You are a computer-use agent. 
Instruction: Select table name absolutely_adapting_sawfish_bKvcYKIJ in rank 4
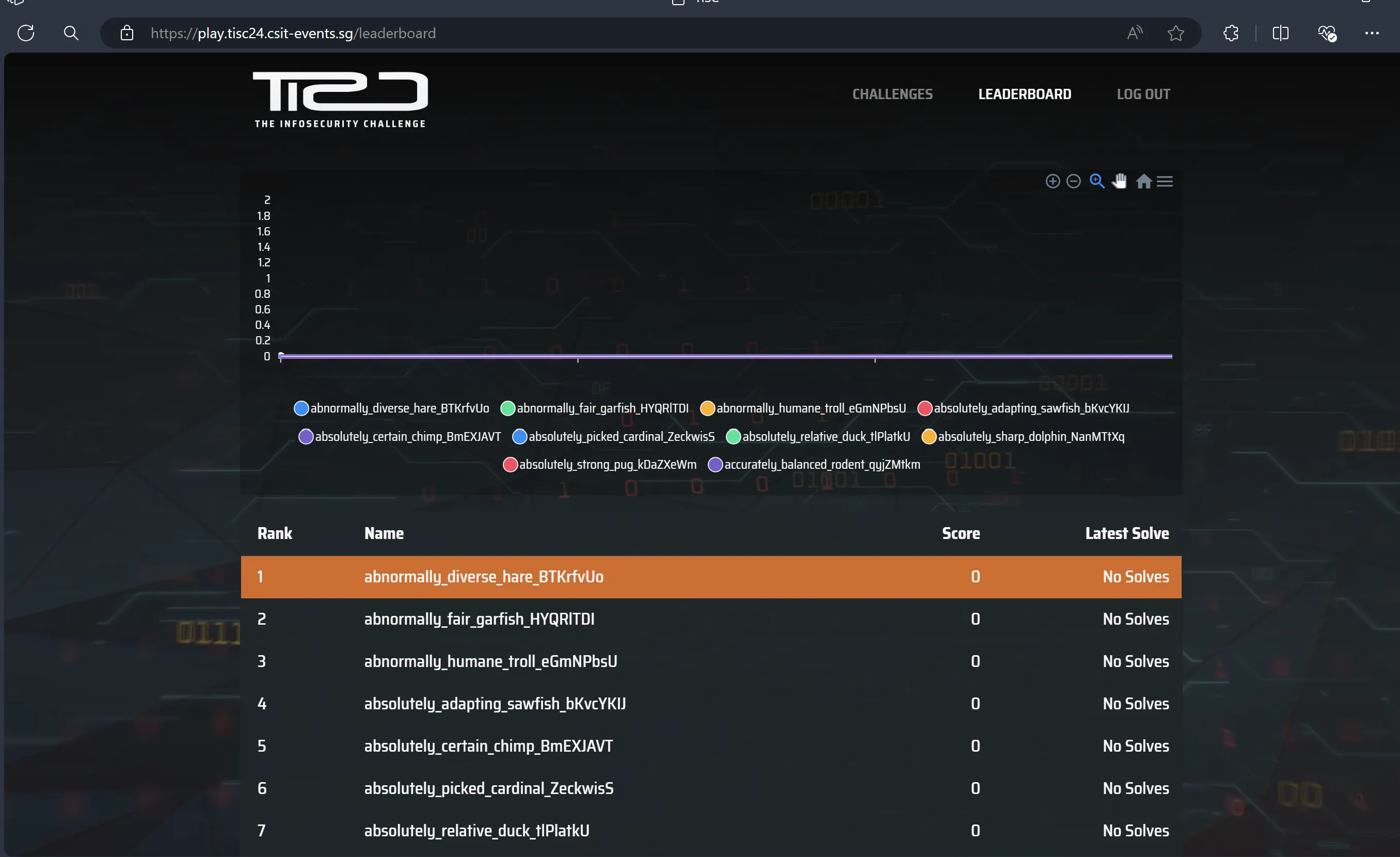(x=495, y=704)
